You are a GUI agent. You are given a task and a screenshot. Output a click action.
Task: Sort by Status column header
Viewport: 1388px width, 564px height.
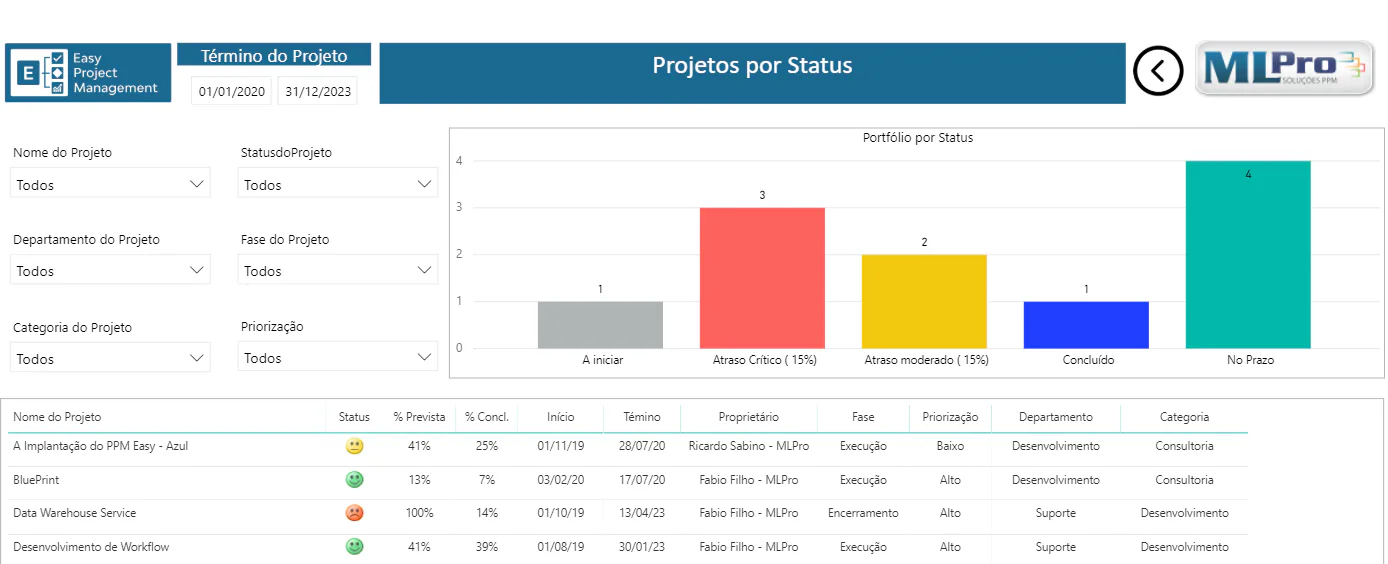(x=354, y=417)
